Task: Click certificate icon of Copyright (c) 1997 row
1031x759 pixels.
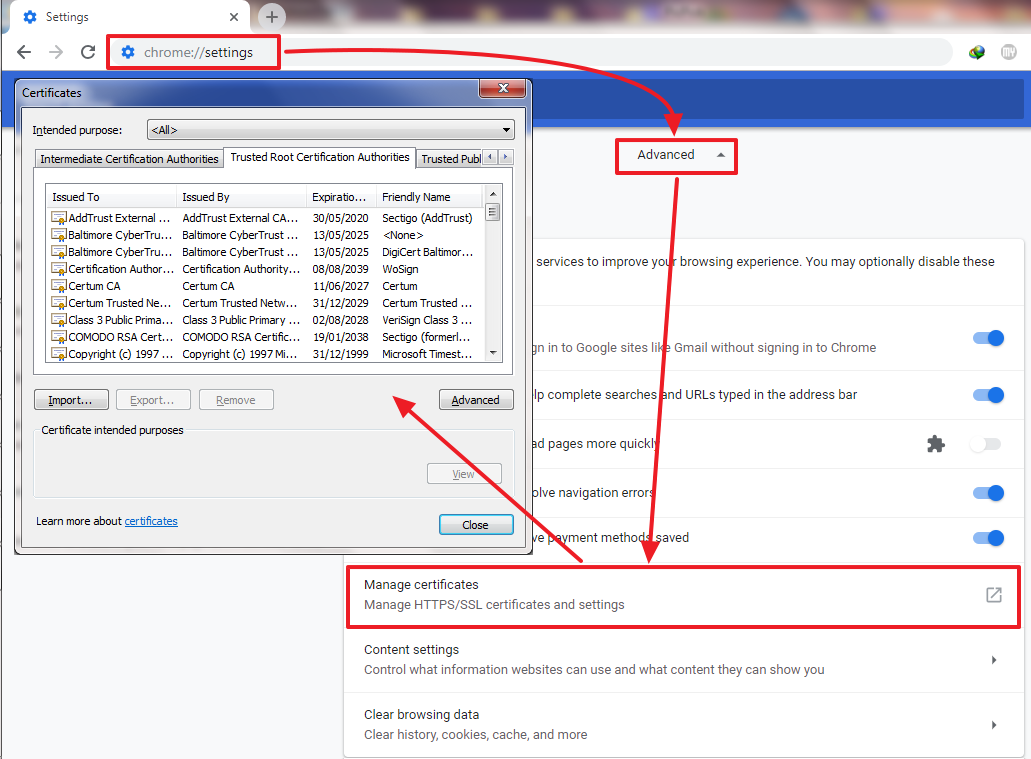Action: pyautogui.click(x=59, y=354)
